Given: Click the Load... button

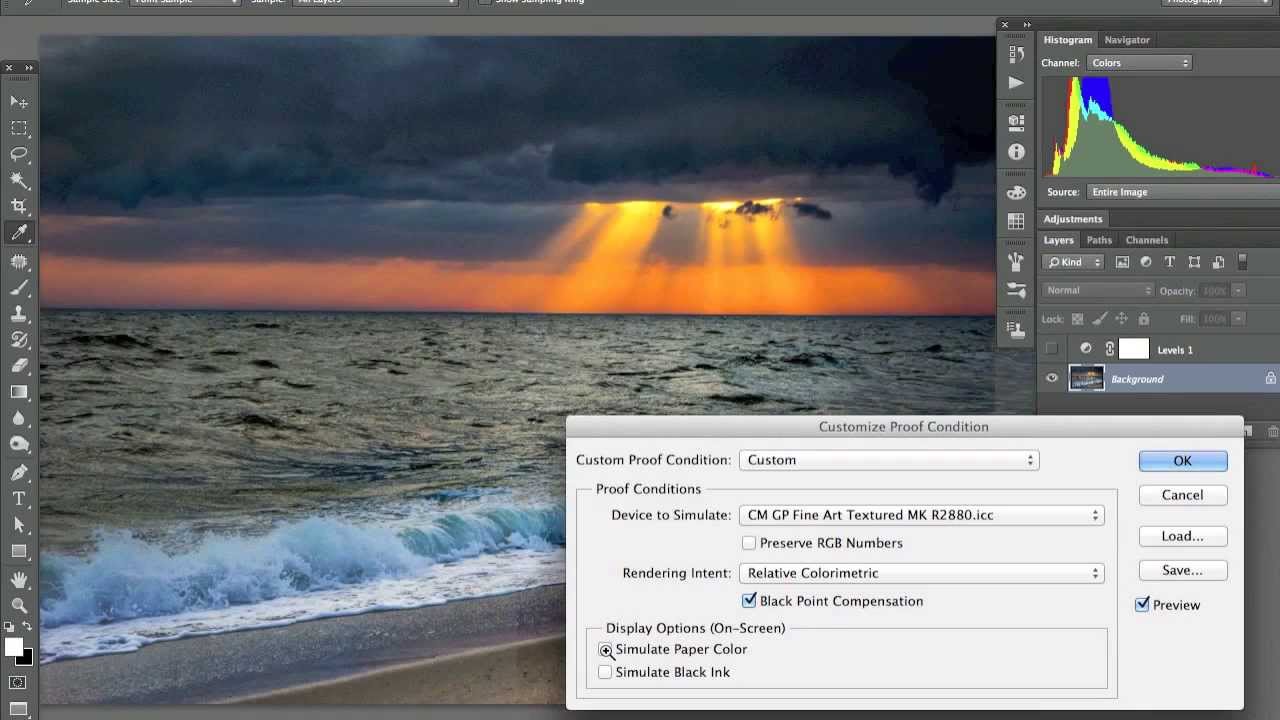Looking at the screenshot, I should point(1183,536).
